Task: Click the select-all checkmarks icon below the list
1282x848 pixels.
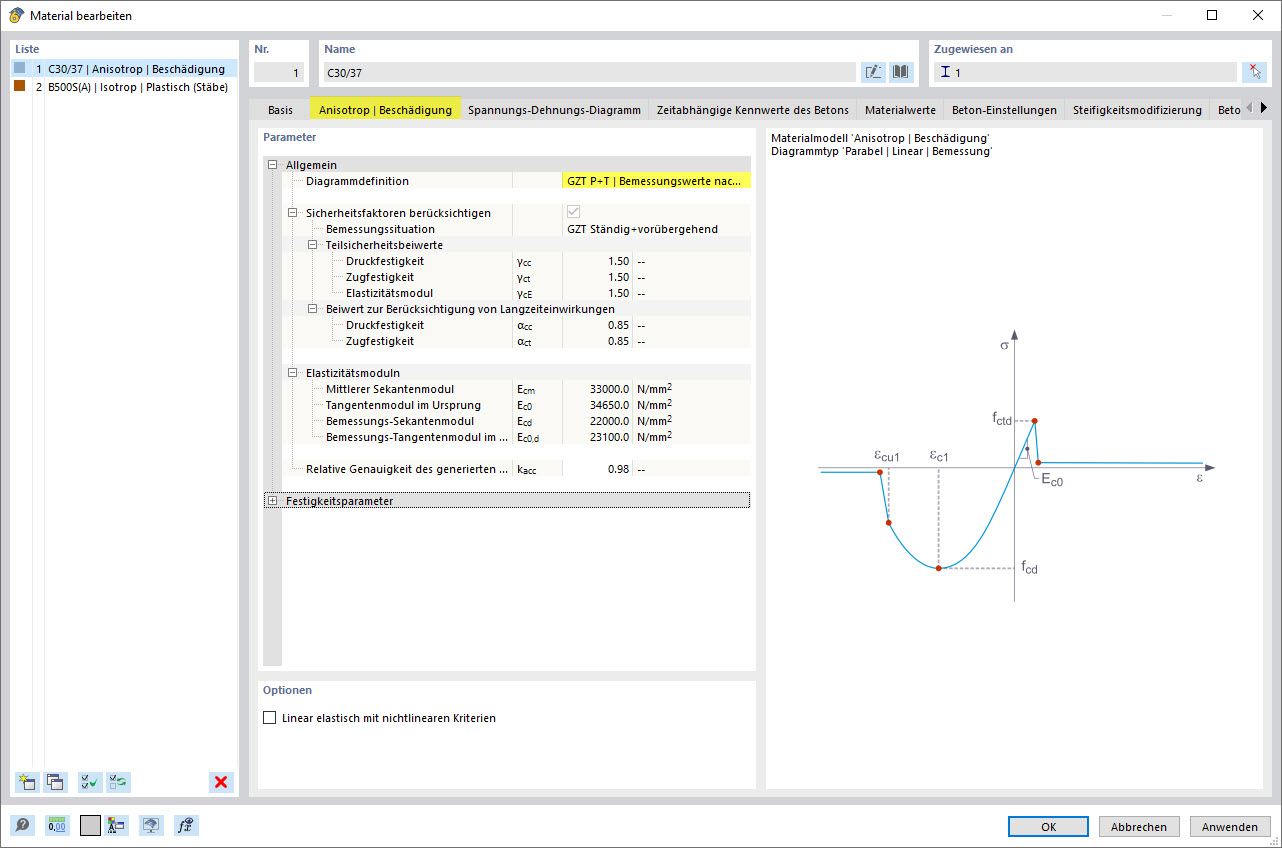Action: click(x=89, y=782)
